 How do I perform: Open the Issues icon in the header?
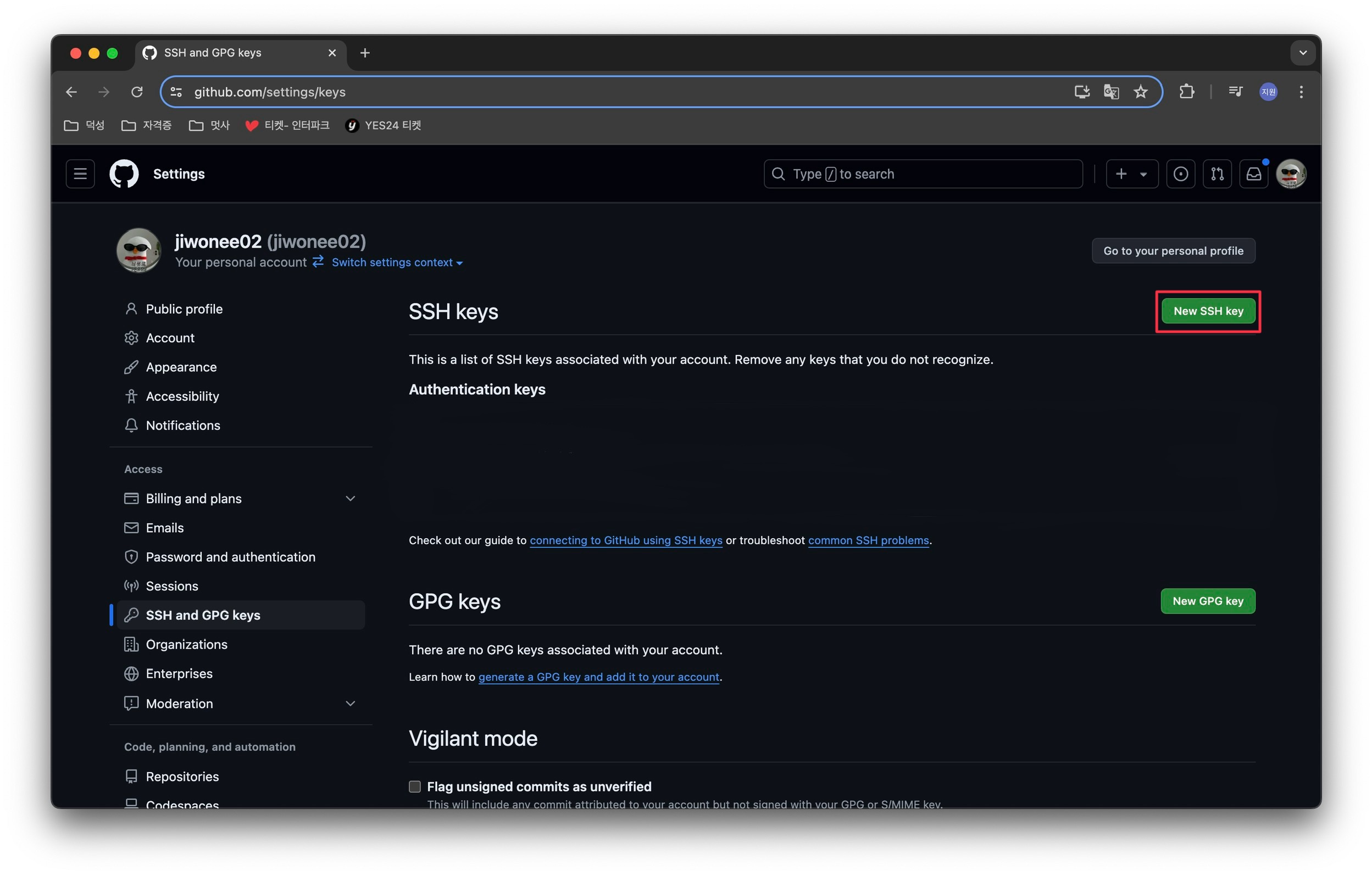pos(1180,174)
